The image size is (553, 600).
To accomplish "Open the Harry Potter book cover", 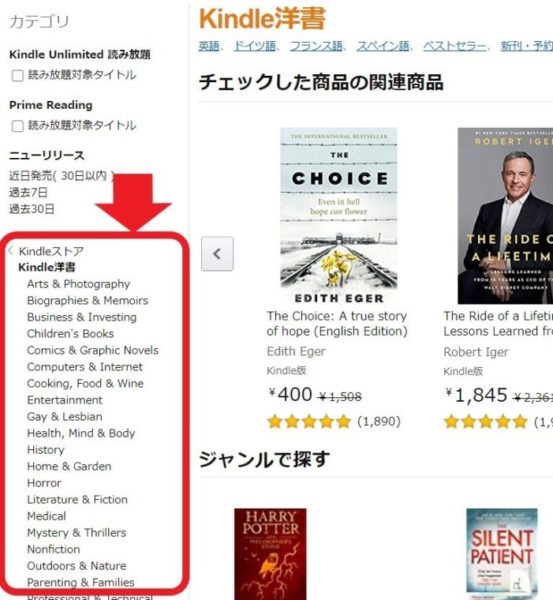I will click(x=270, y=554).
